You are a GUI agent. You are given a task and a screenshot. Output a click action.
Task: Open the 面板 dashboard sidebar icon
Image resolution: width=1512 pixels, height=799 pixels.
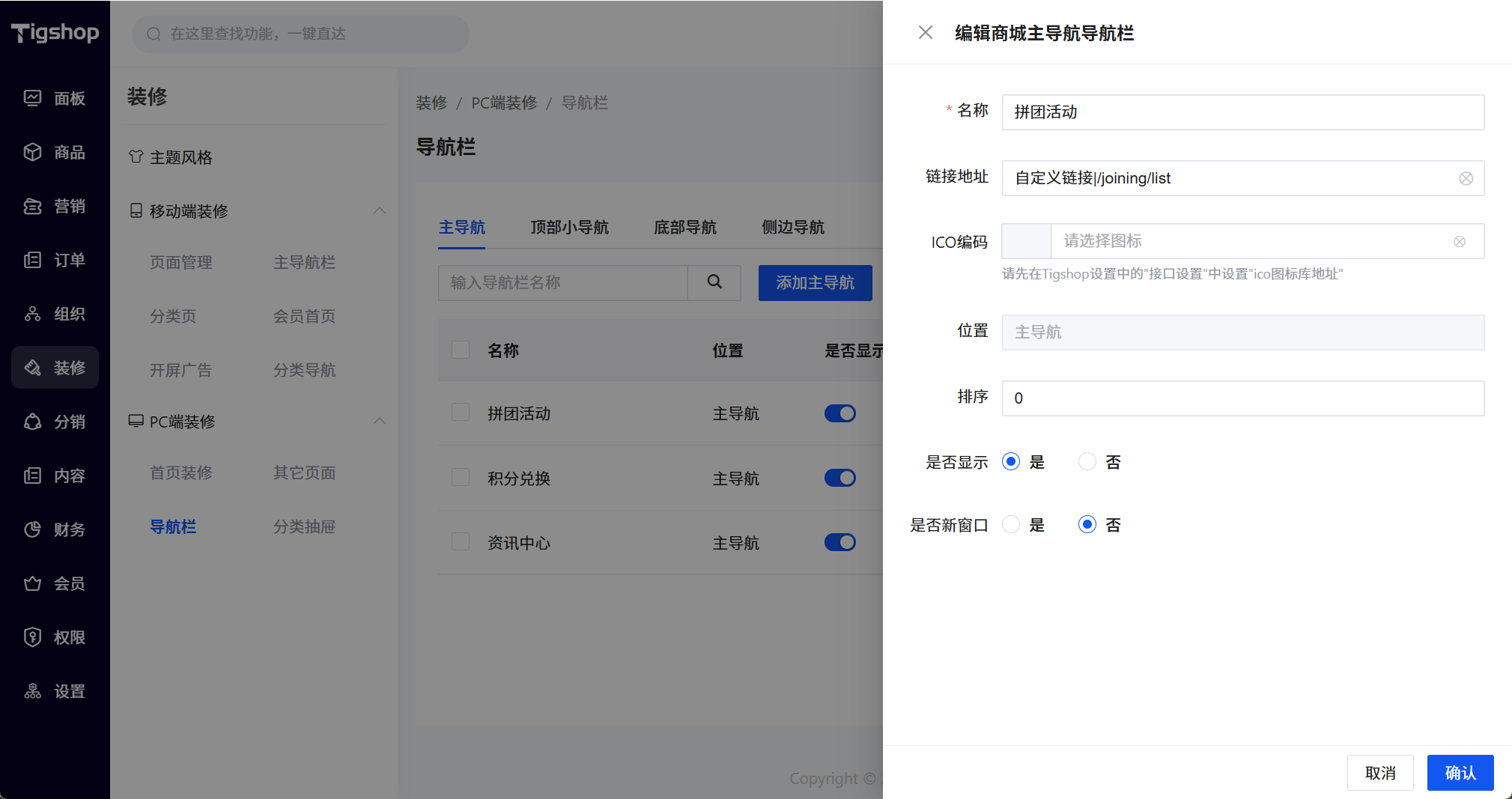(32, 98)
